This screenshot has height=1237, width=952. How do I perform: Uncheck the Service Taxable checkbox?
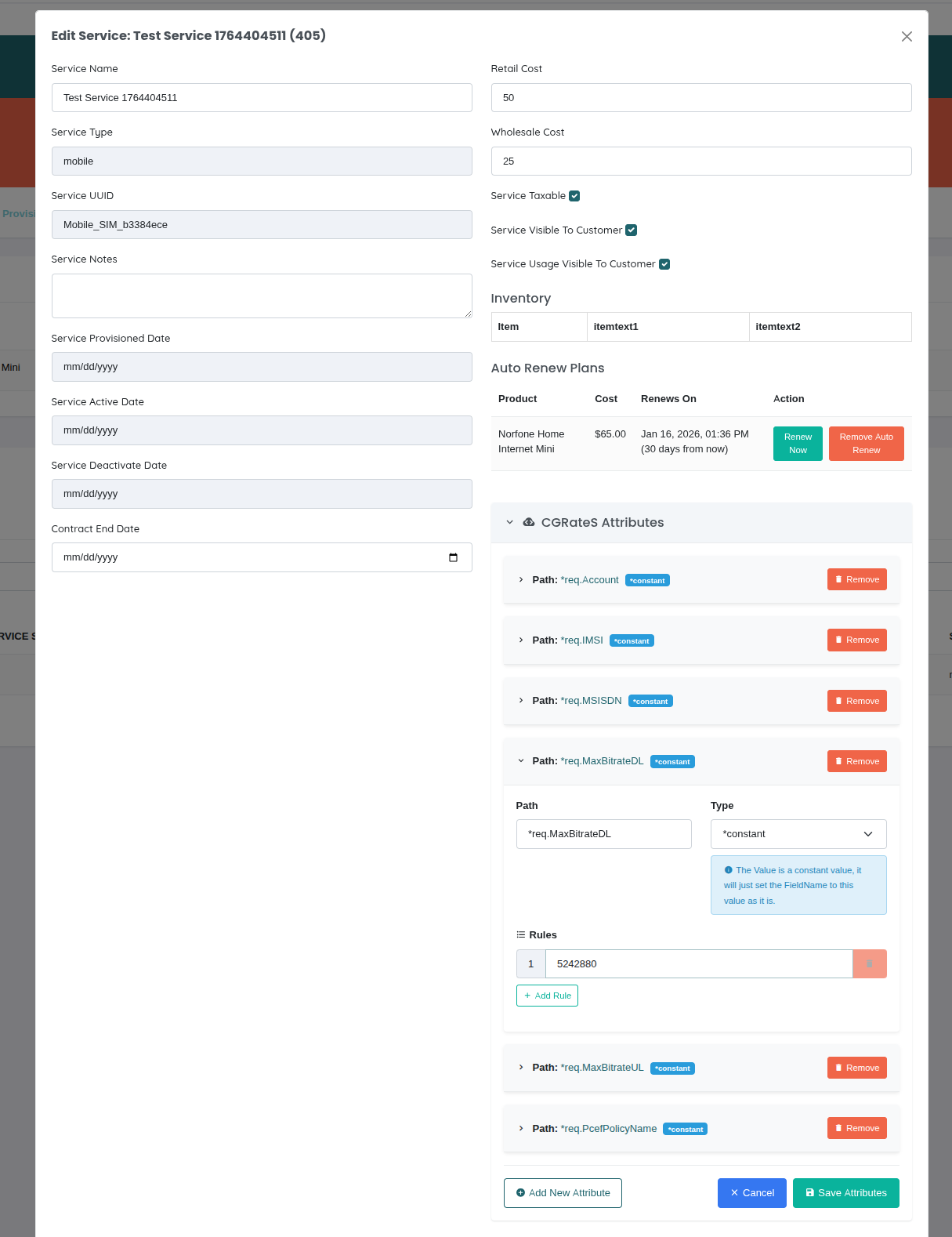574,196
